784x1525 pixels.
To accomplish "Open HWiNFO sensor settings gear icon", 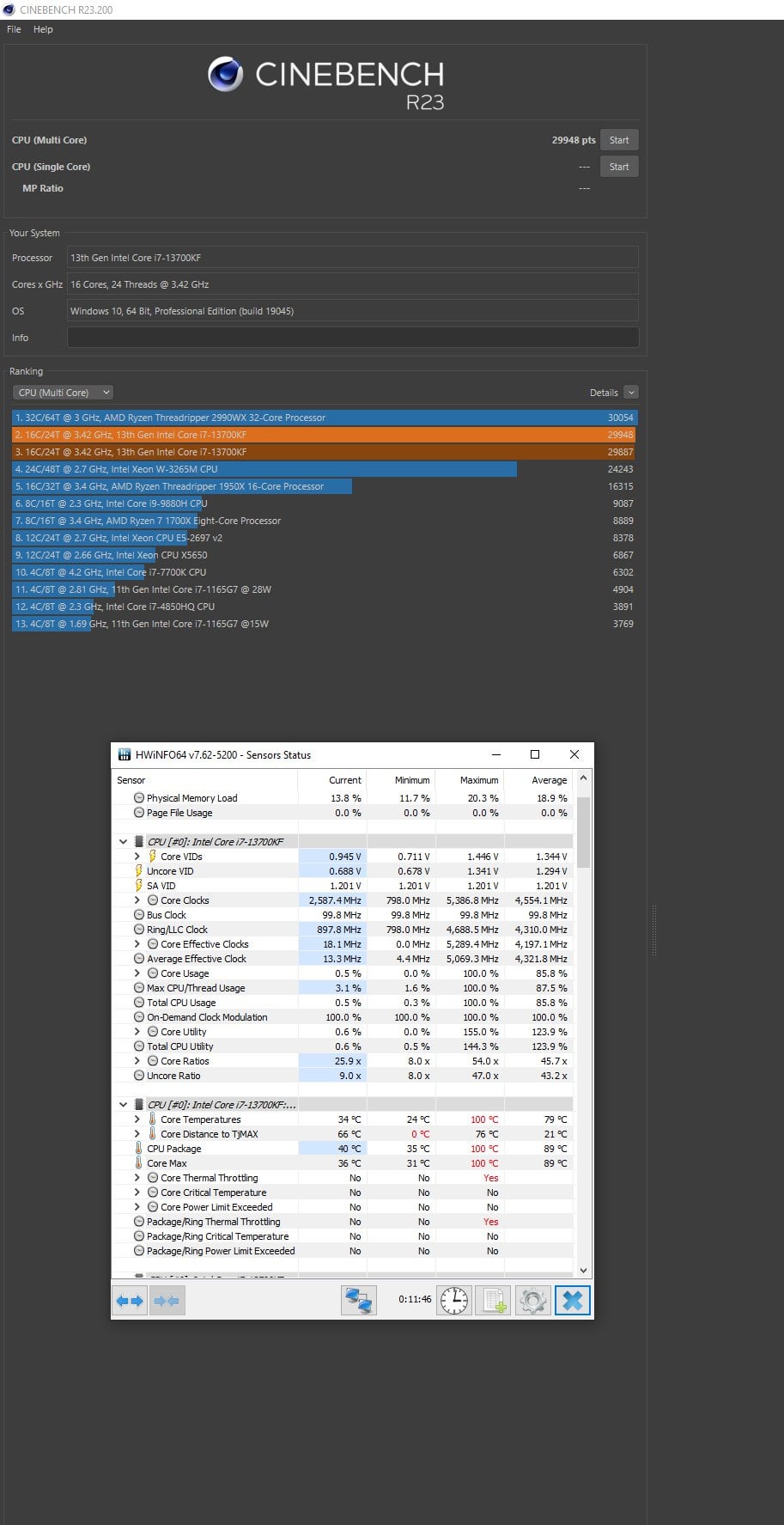I will pos(532,1301).
